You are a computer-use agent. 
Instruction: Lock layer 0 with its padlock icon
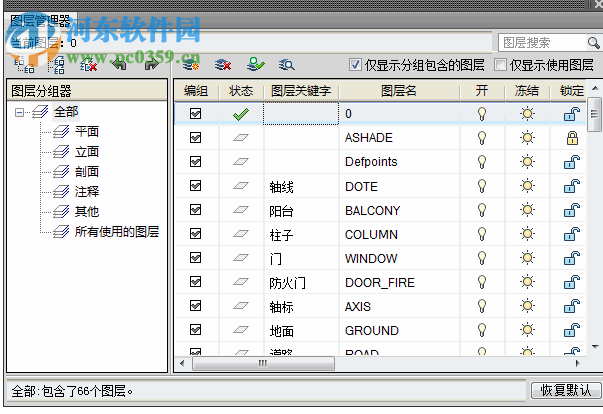tap(572, 114)
